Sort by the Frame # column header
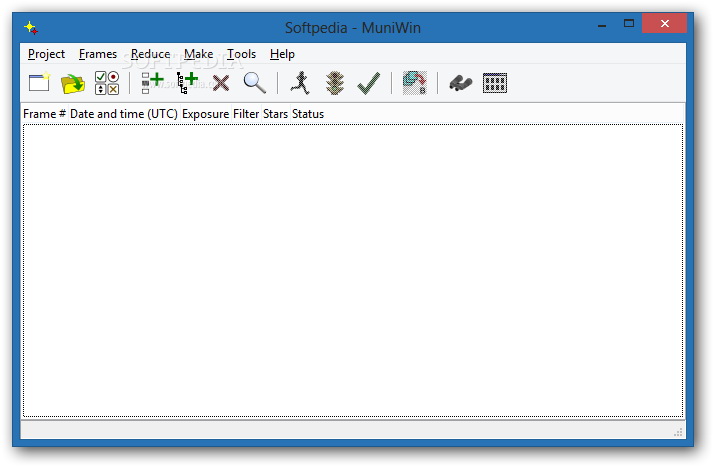The width and height of the screenshot is (714, 467). pos(45,114)
